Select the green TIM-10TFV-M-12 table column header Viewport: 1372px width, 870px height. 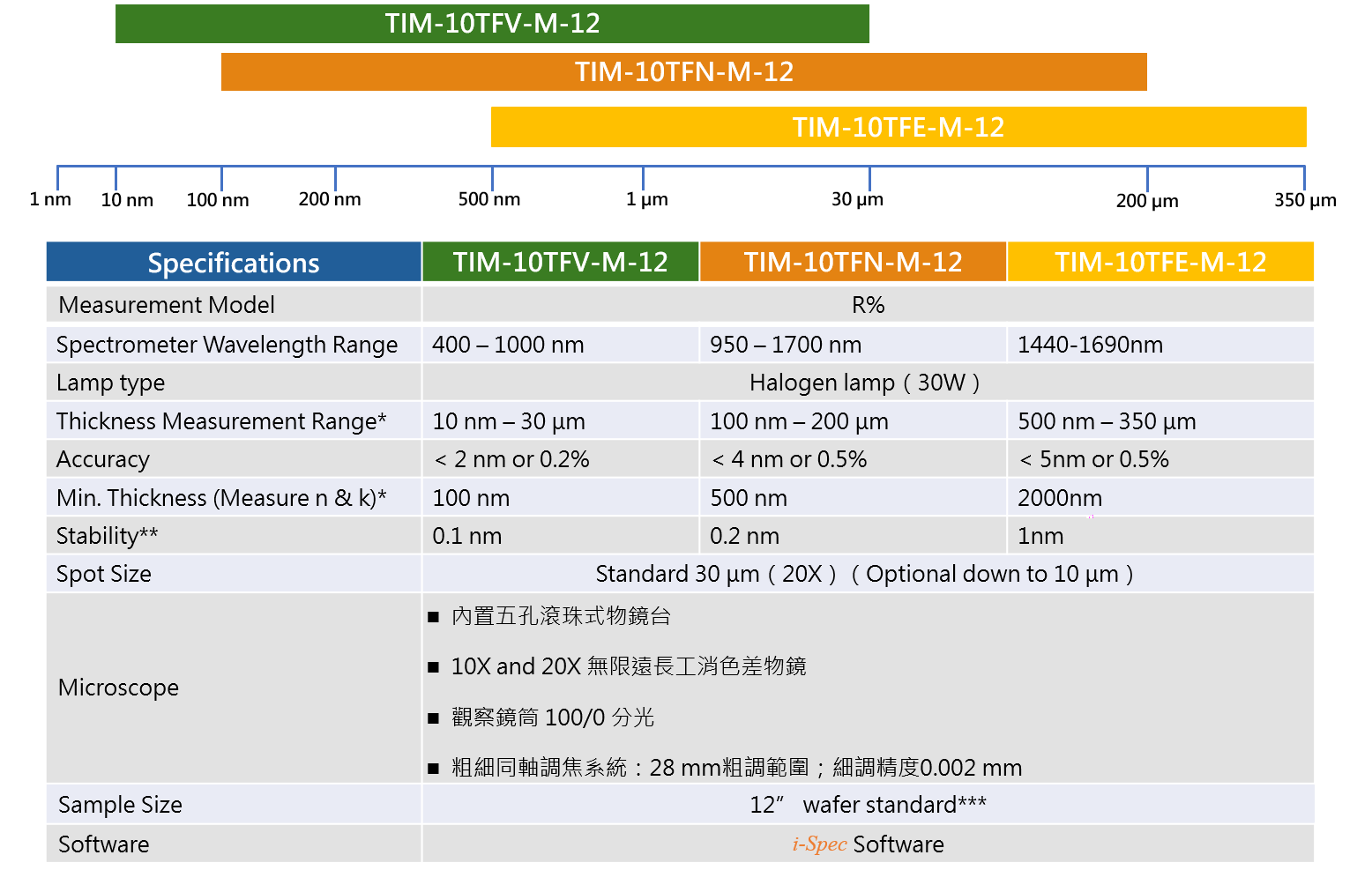(560, 262)
